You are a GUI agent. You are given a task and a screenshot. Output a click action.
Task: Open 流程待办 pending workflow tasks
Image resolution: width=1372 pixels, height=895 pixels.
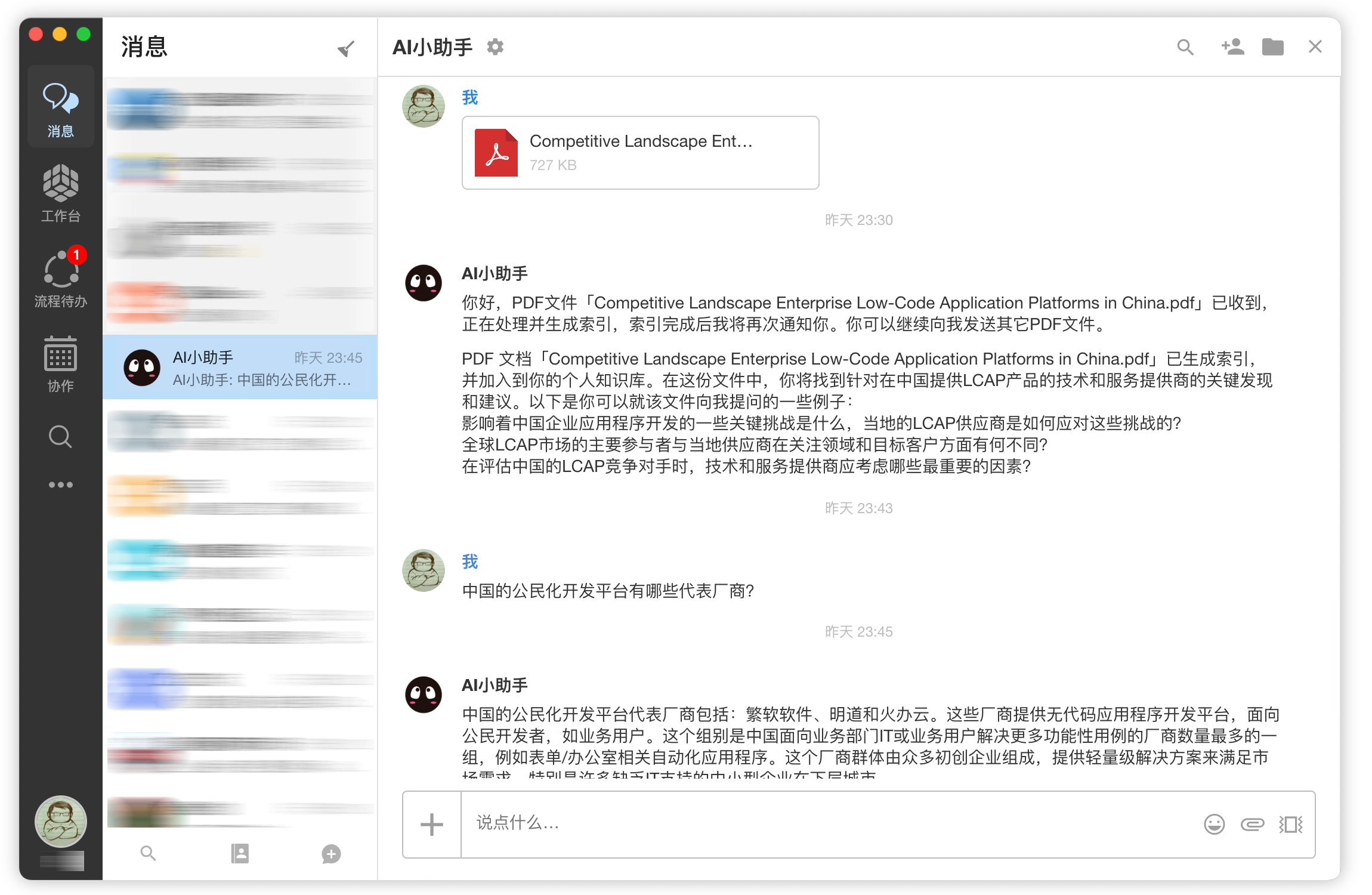point(60,279)
